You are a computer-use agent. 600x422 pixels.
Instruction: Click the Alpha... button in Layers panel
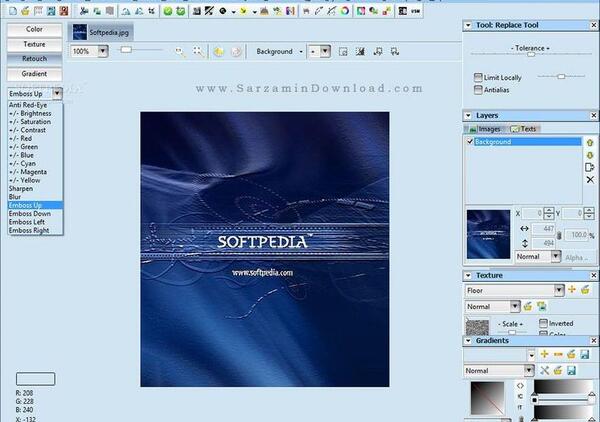click(x=577, y=257)
